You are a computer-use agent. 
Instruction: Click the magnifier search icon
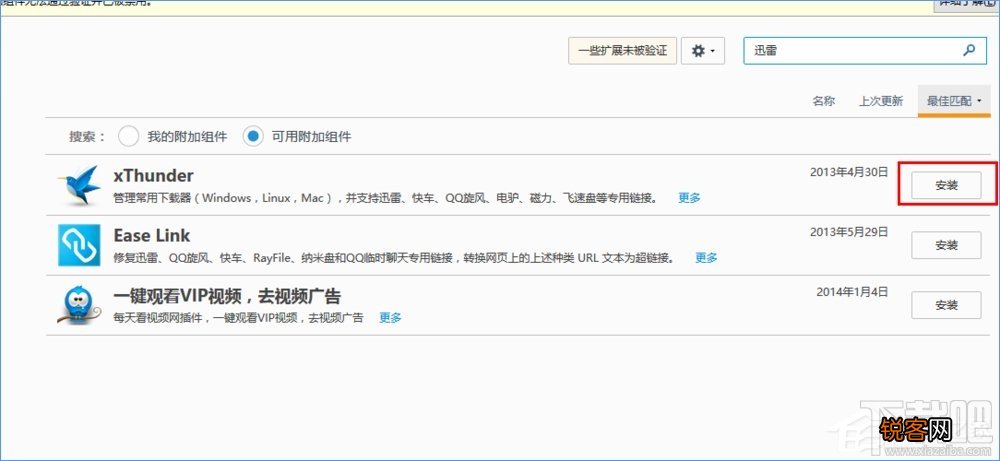coord(968,50)
